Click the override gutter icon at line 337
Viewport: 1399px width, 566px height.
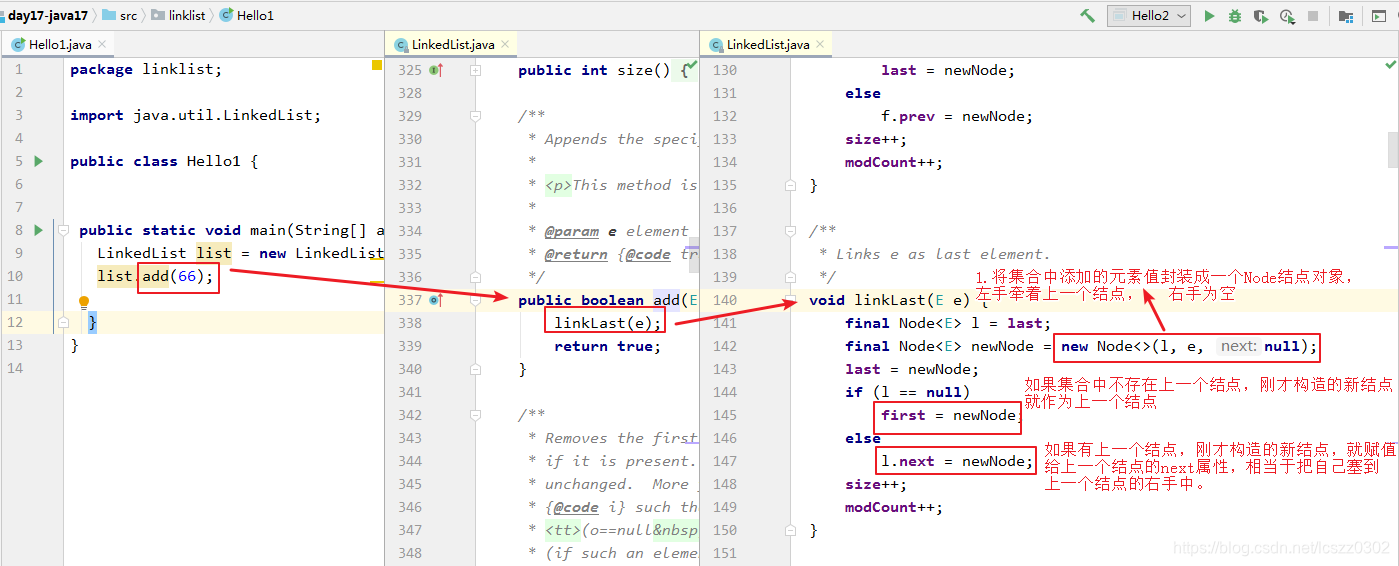pyautogui.click(x=435, y=300)
